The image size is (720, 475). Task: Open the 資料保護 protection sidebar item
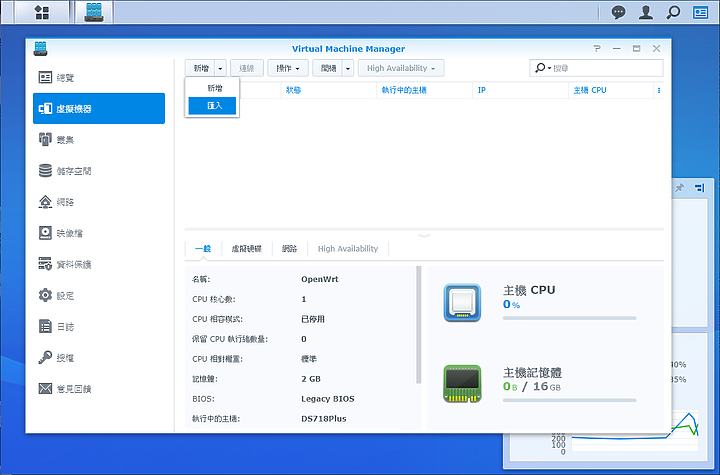tap(99, 264)
